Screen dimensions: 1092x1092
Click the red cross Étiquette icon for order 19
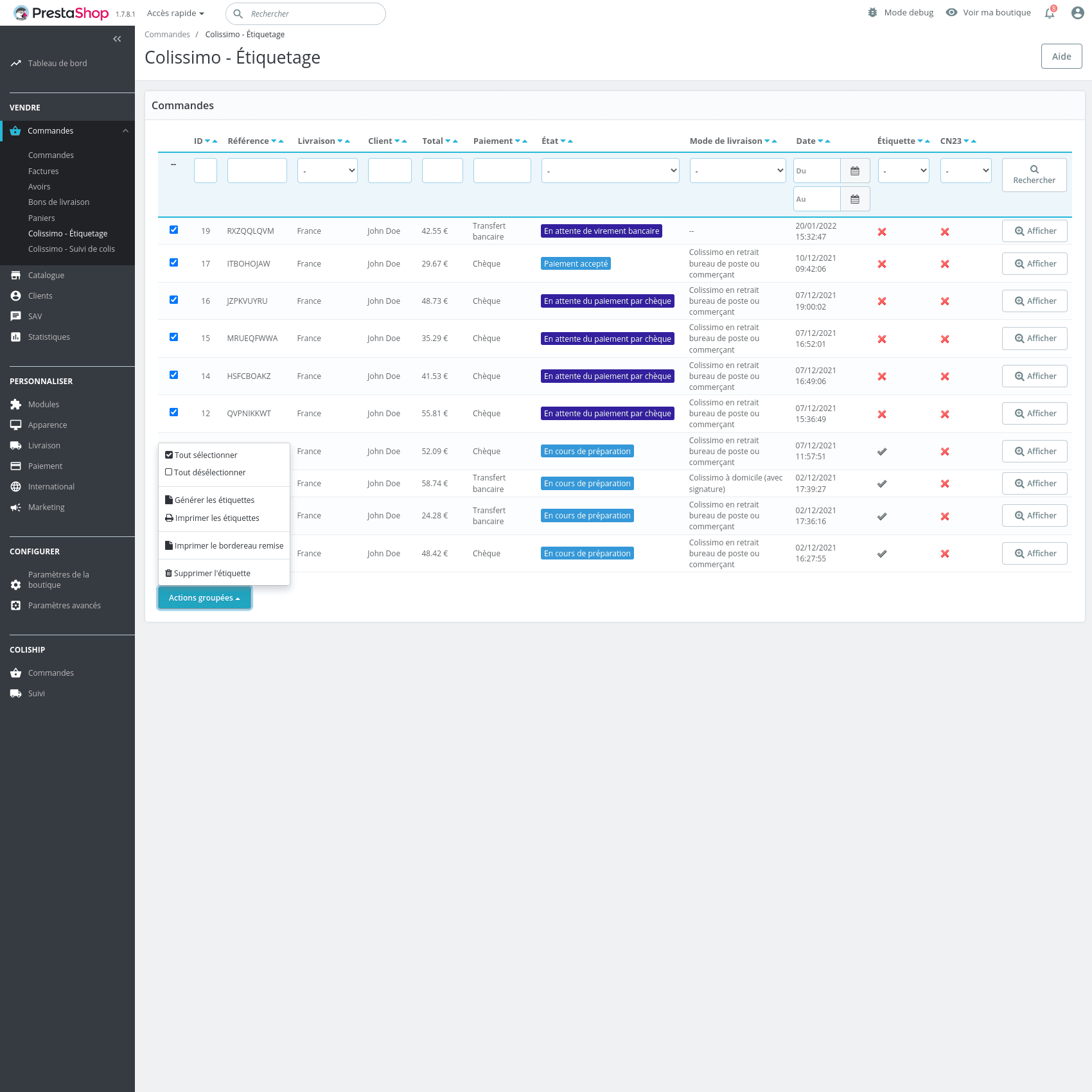point(882,232)
